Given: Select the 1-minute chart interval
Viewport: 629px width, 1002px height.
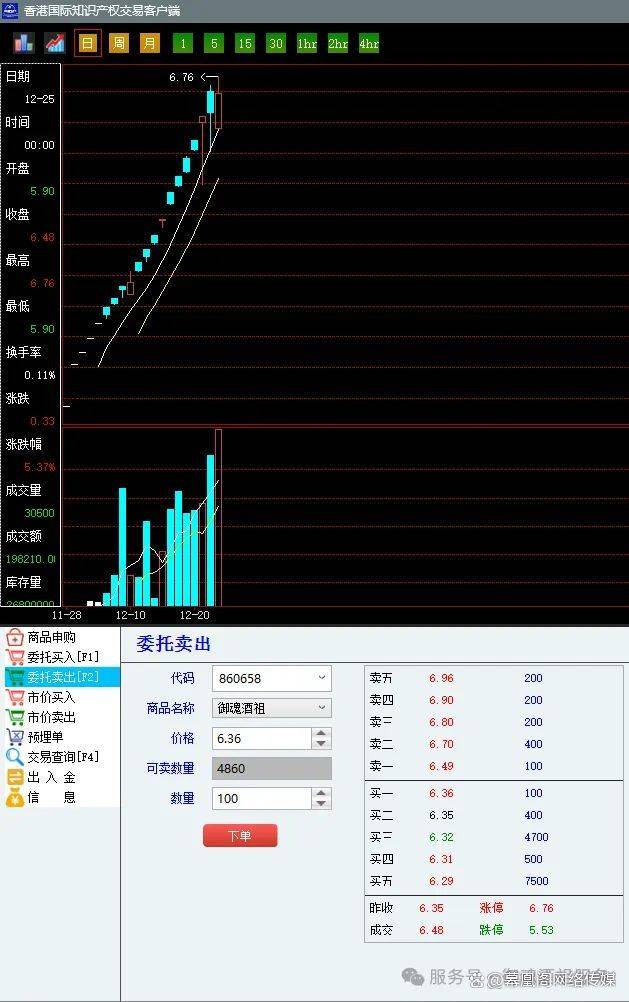Looking at the screenshot, I should pyautogui.click(x=183, y=43).
